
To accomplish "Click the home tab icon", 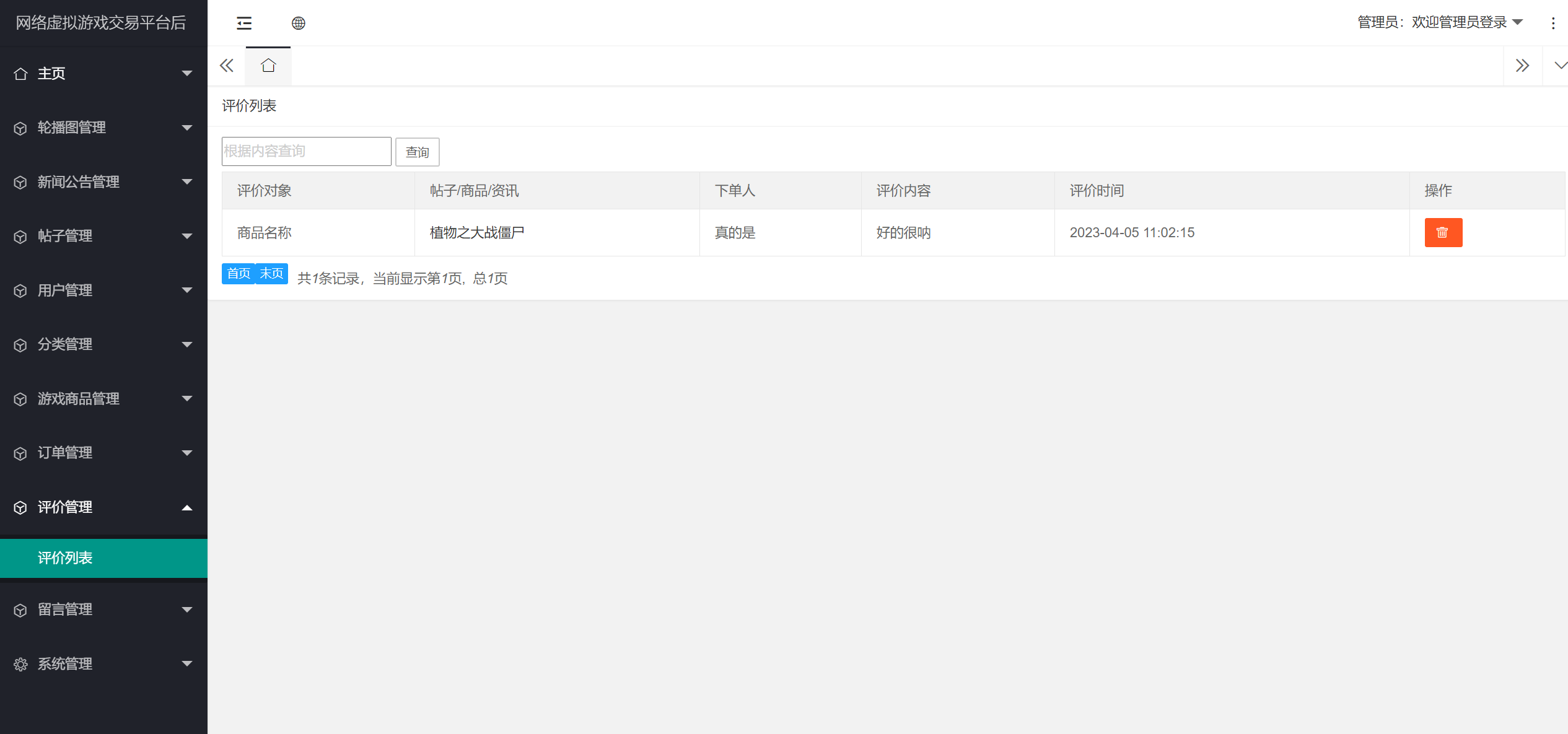I will pyautogui.click(x=268, y=66).
